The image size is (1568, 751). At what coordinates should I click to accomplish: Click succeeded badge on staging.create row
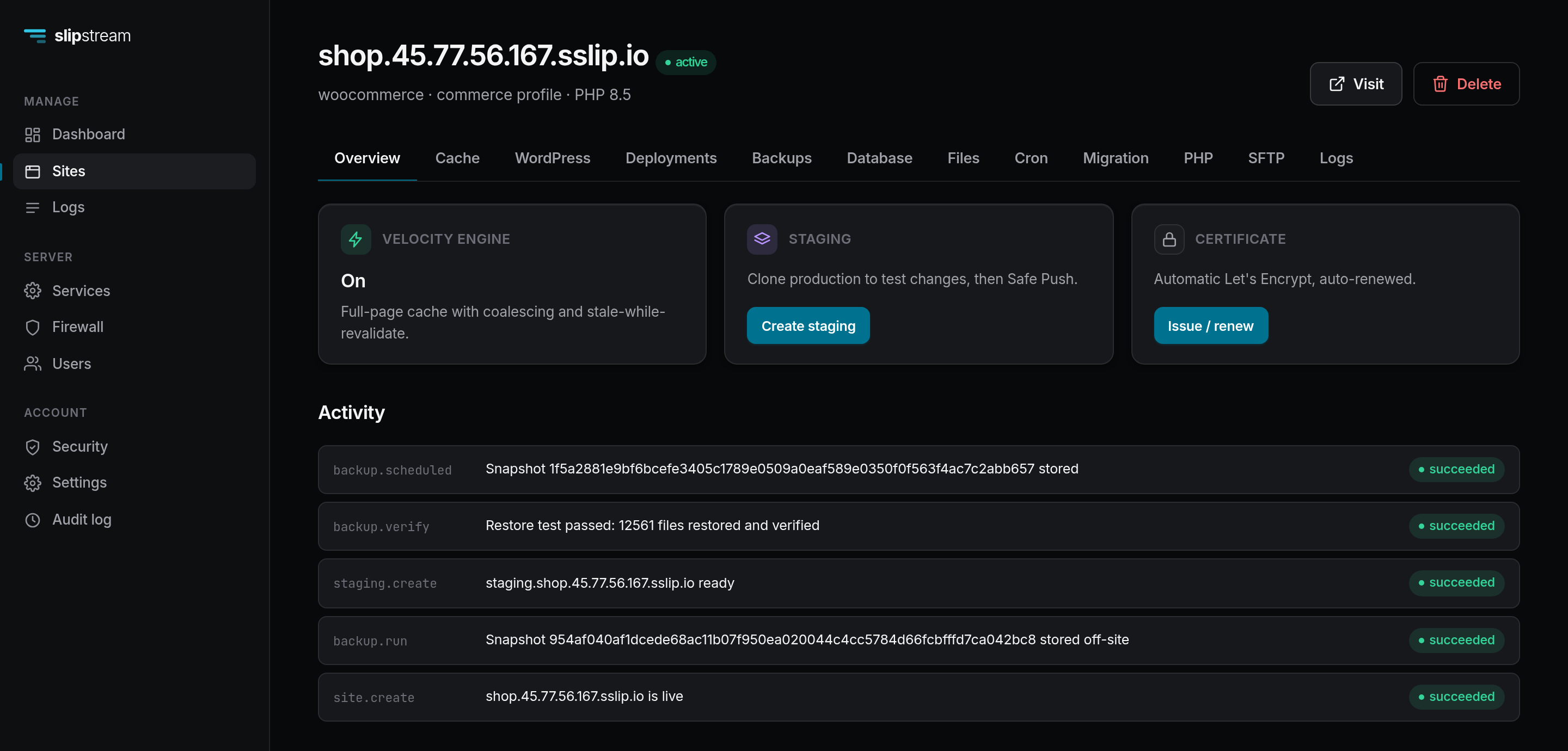point(1456,583)
